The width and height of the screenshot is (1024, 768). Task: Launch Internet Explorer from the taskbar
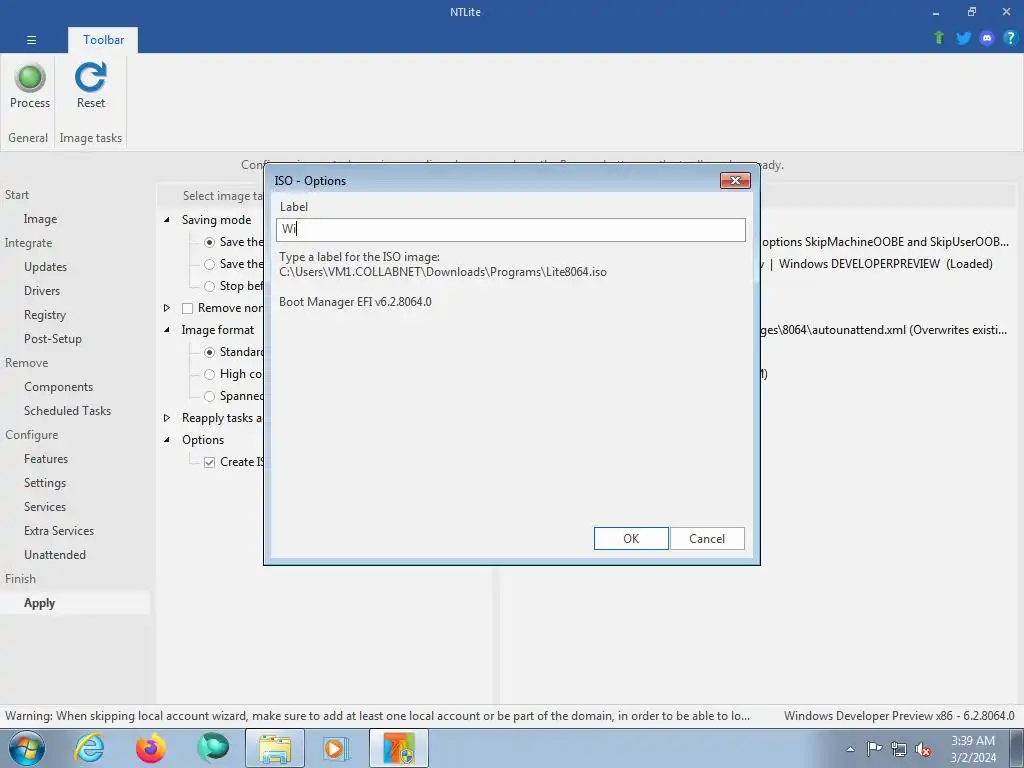point(89,748)
